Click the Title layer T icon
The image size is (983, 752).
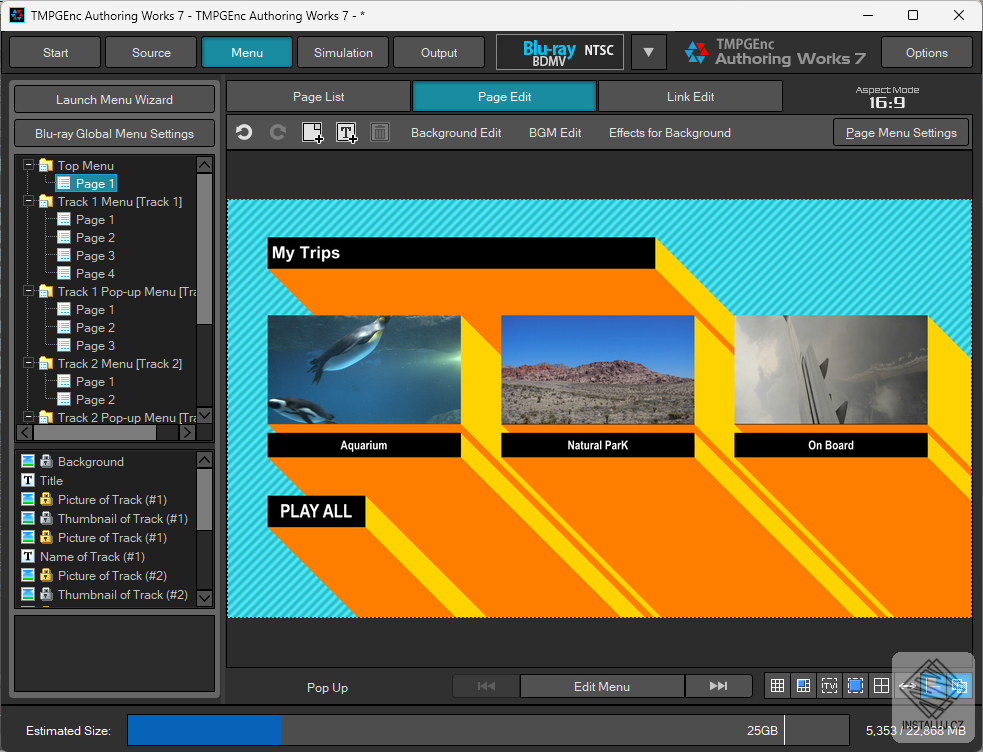[x=28, y=481]
